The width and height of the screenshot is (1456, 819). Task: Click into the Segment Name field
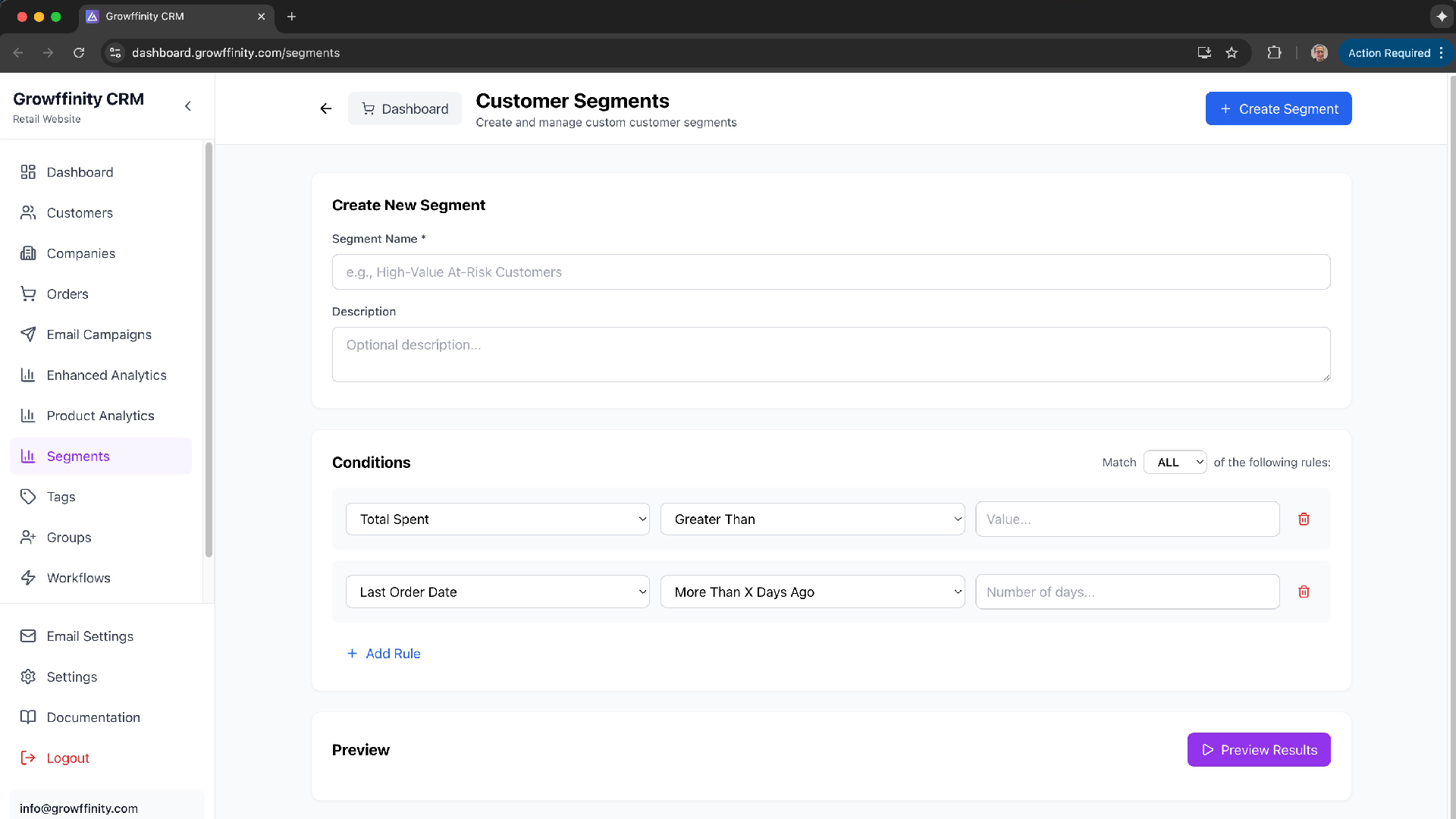pyautogui.click(x=830, y=272)
